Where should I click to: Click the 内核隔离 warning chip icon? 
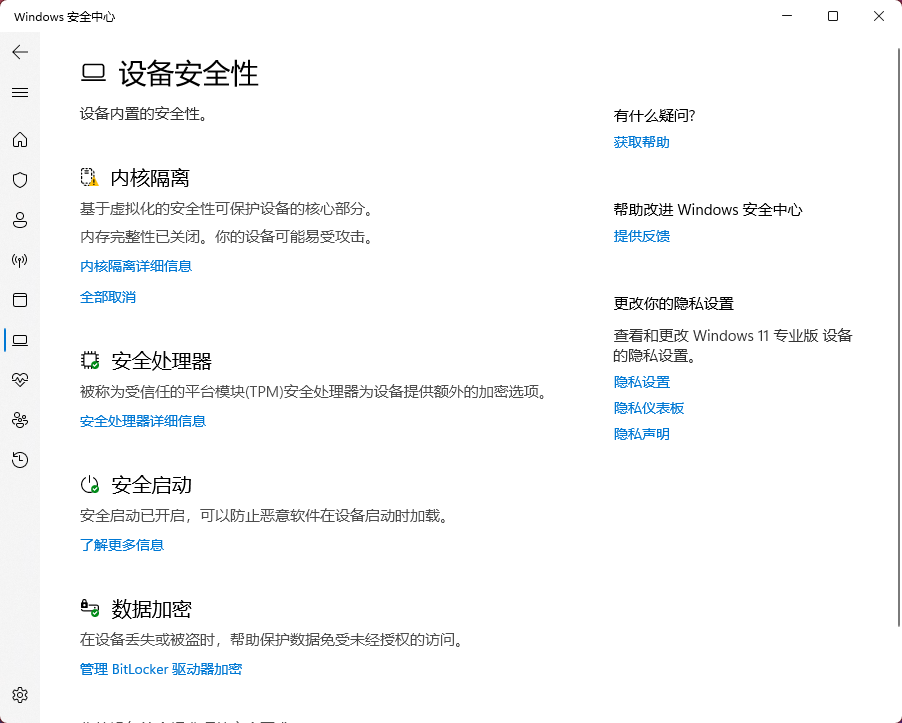point(90,178)
